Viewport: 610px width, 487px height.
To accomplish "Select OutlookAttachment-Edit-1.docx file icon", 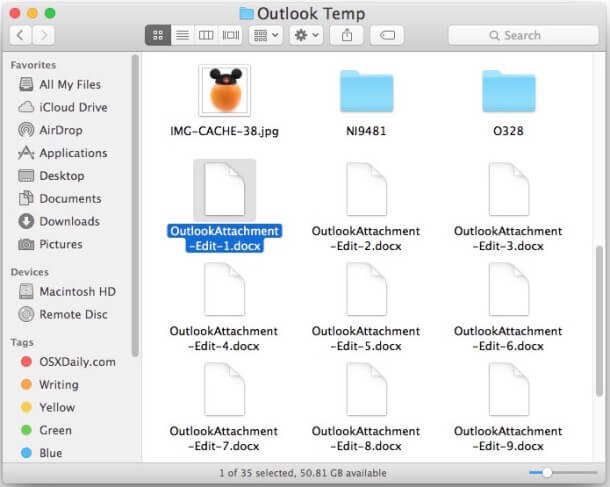I will (224, 189).
